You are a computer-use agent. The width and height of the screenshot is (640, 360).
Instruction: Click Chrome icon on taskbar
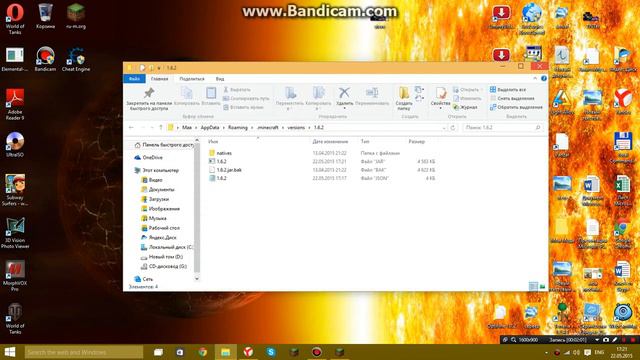coord(203,352)
